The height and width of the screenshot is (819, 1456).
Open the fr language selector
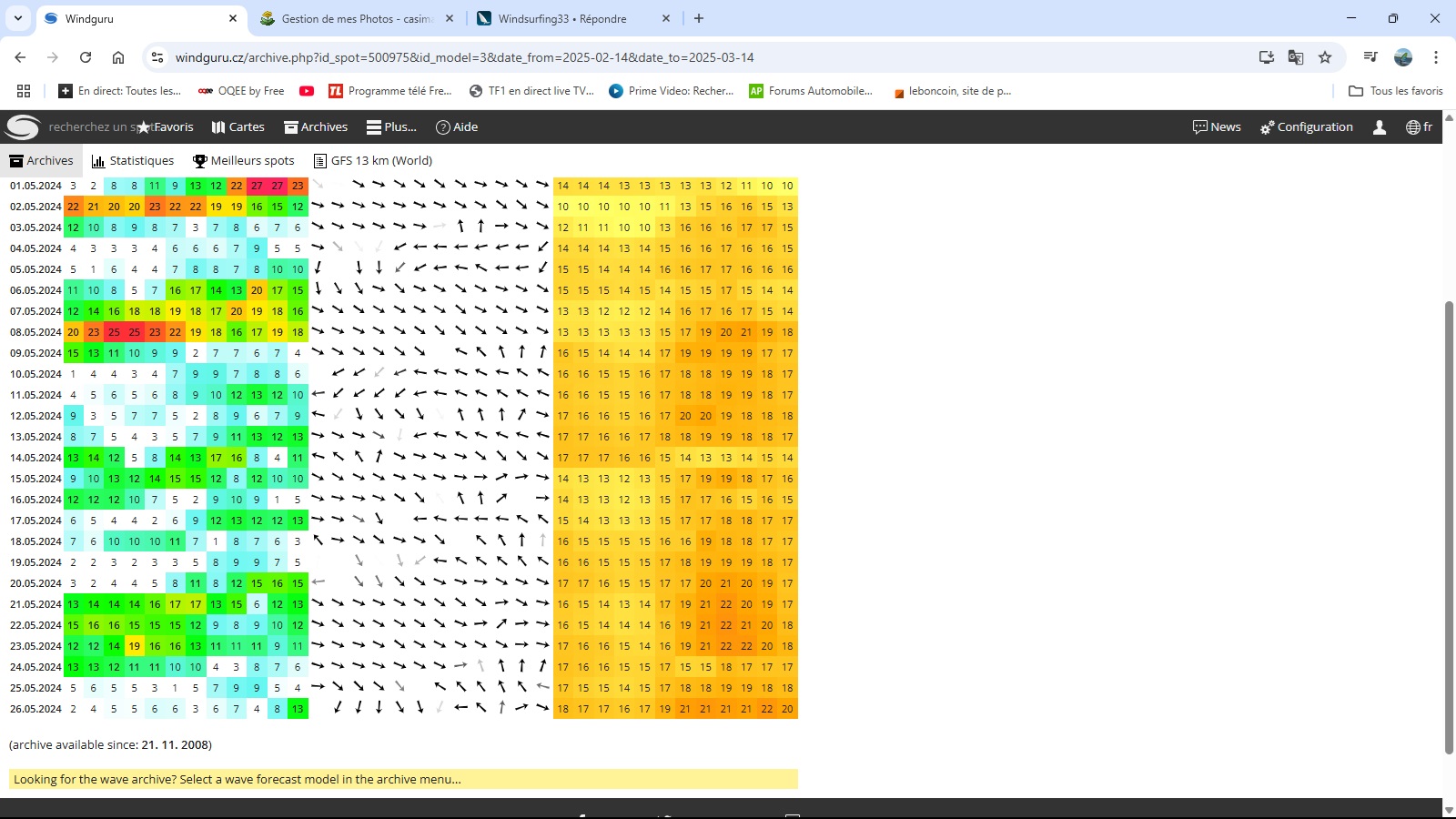[x=1419, y=127]
